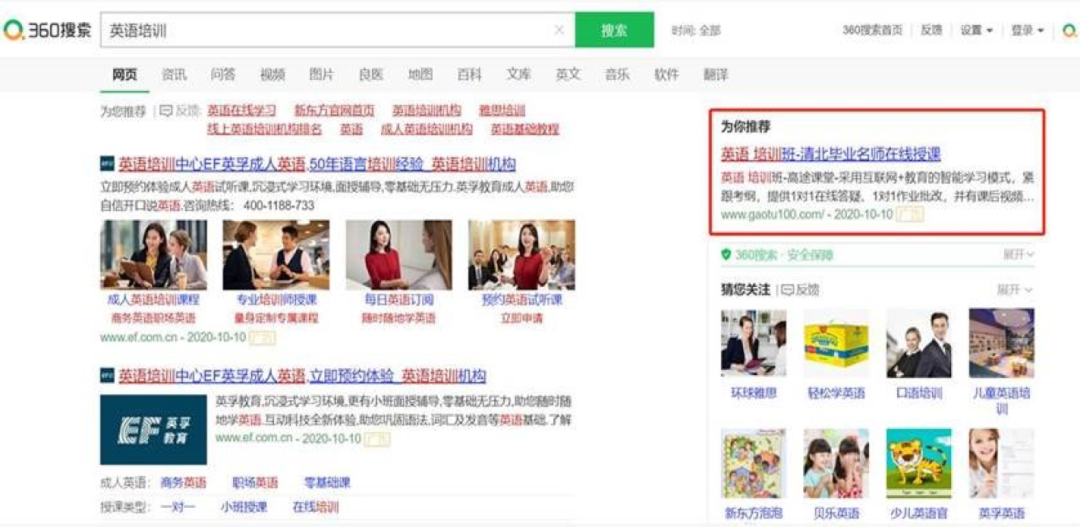1080x527 pixels.
Task: Click the 在线培训 link
Action: [x=315, y=508]
